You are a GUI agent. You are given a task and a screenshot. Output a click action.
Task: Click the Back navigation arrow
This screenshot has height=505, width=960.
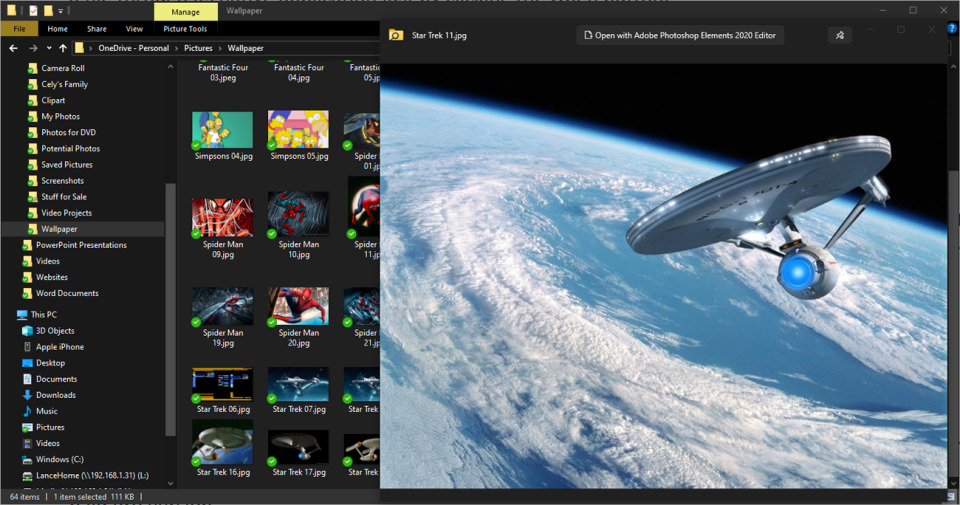pos(13,48)
